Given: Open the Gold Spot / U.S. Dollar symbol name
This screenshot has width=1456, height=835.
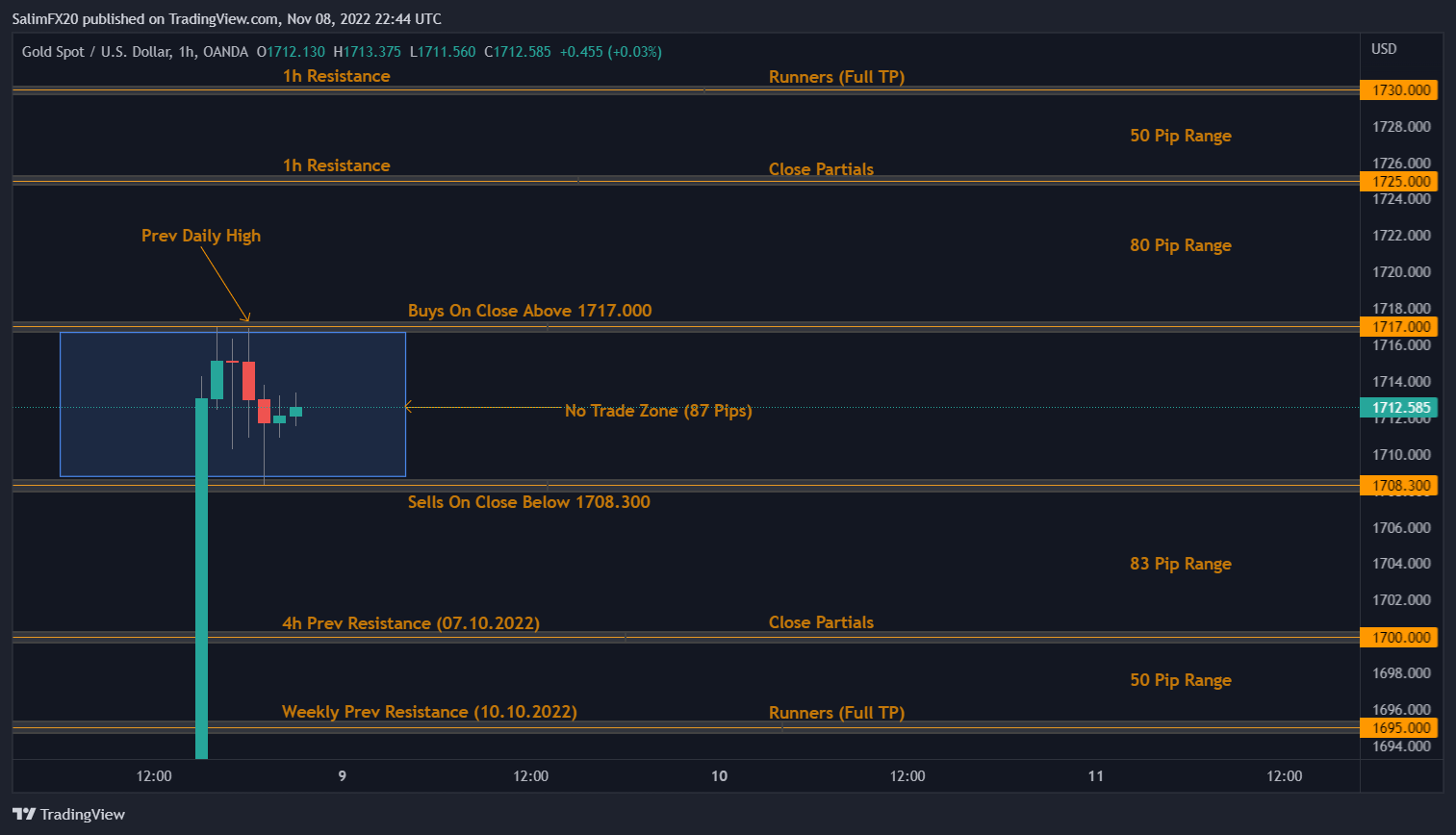Looking at the screenshot, I should click(x=96, y=52).
